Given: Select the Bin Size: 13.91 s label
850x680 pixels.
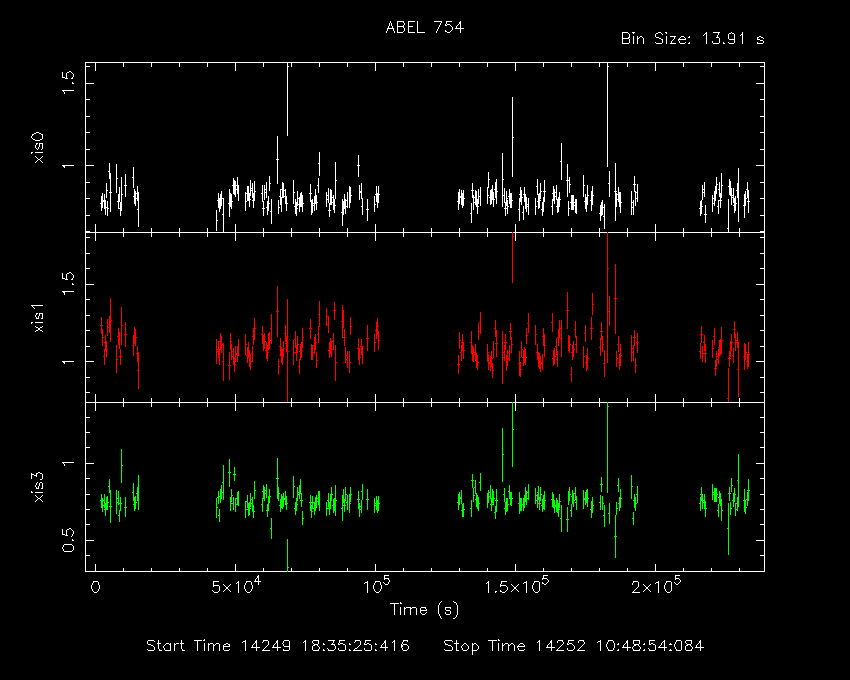Looking at the screenshot, I should point(692,39).
